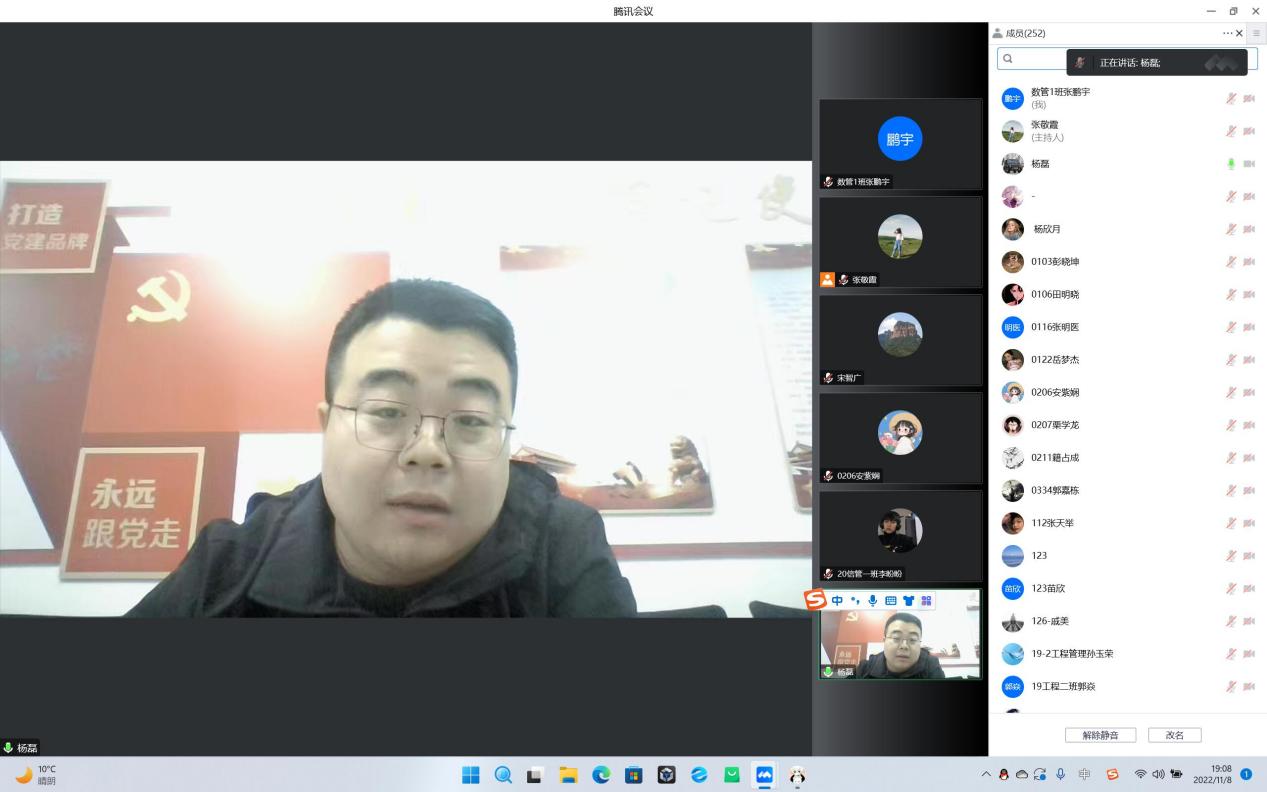This screenshot has height=792, width=1267.
Task: Open the Sogou skin (shirt) icon
Action: point(908,601)
